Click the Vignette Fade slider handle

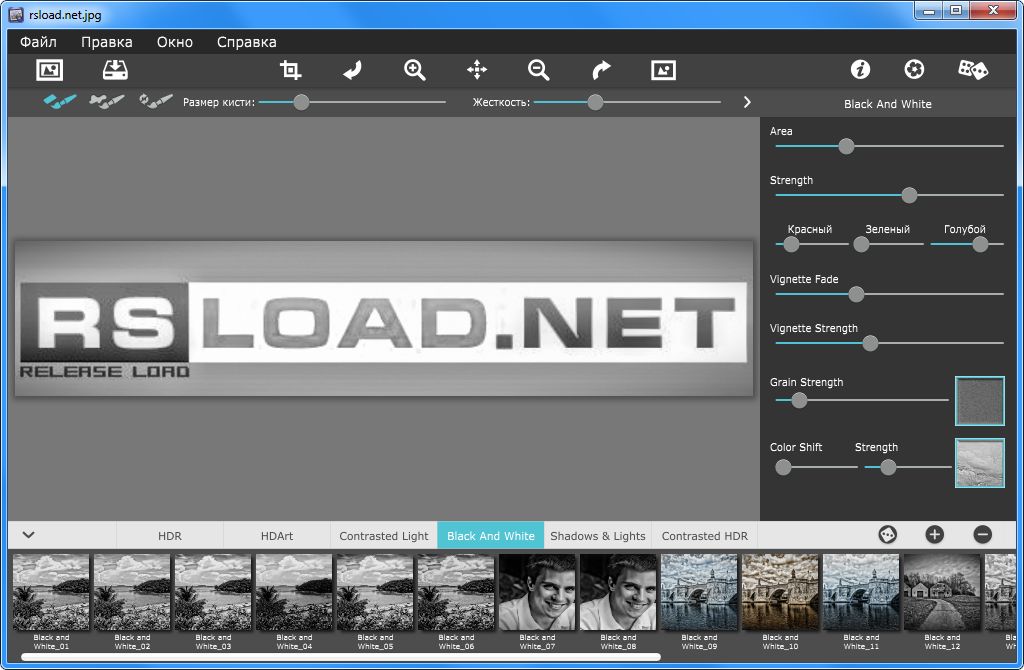856,294
